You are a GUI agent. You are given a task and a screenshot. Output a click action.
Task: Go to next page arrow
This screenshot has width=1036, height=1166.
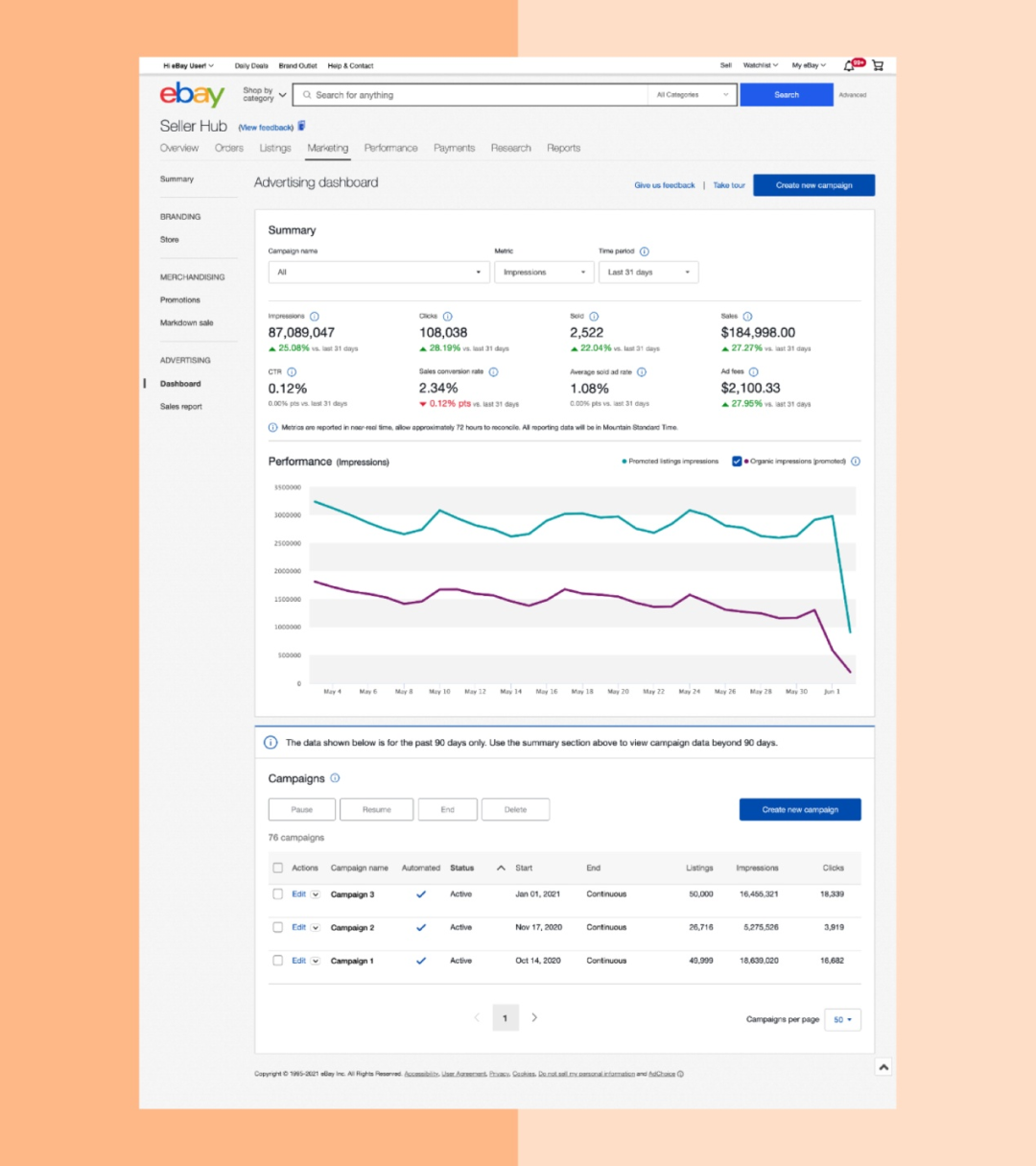(534, 1017)
